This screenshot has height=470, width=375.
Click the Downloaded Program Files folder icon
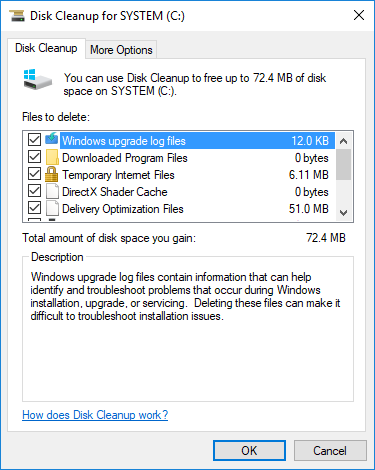pyautogui.click(x=52, y=157)
